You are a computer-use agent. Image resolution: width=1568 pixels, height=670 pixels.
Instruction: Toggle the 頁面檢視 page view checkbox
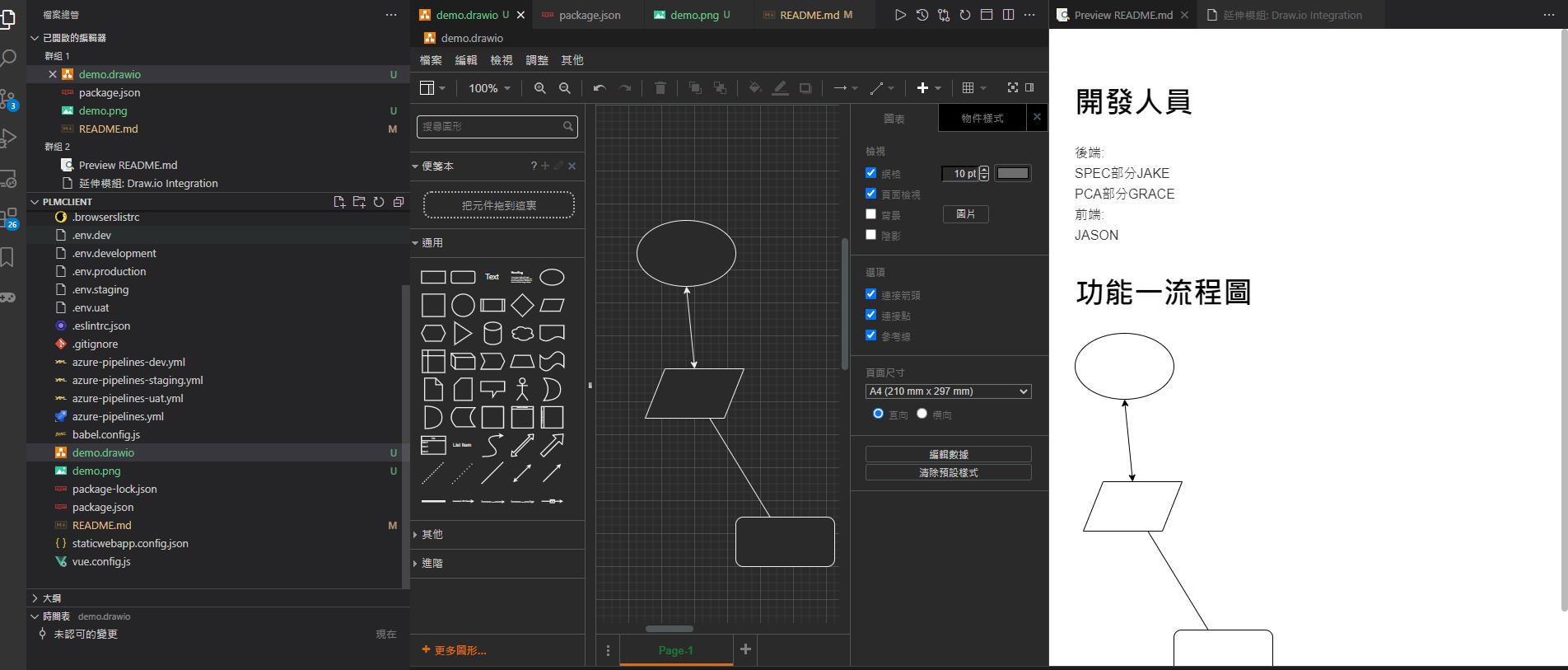[x=870, y=194]
